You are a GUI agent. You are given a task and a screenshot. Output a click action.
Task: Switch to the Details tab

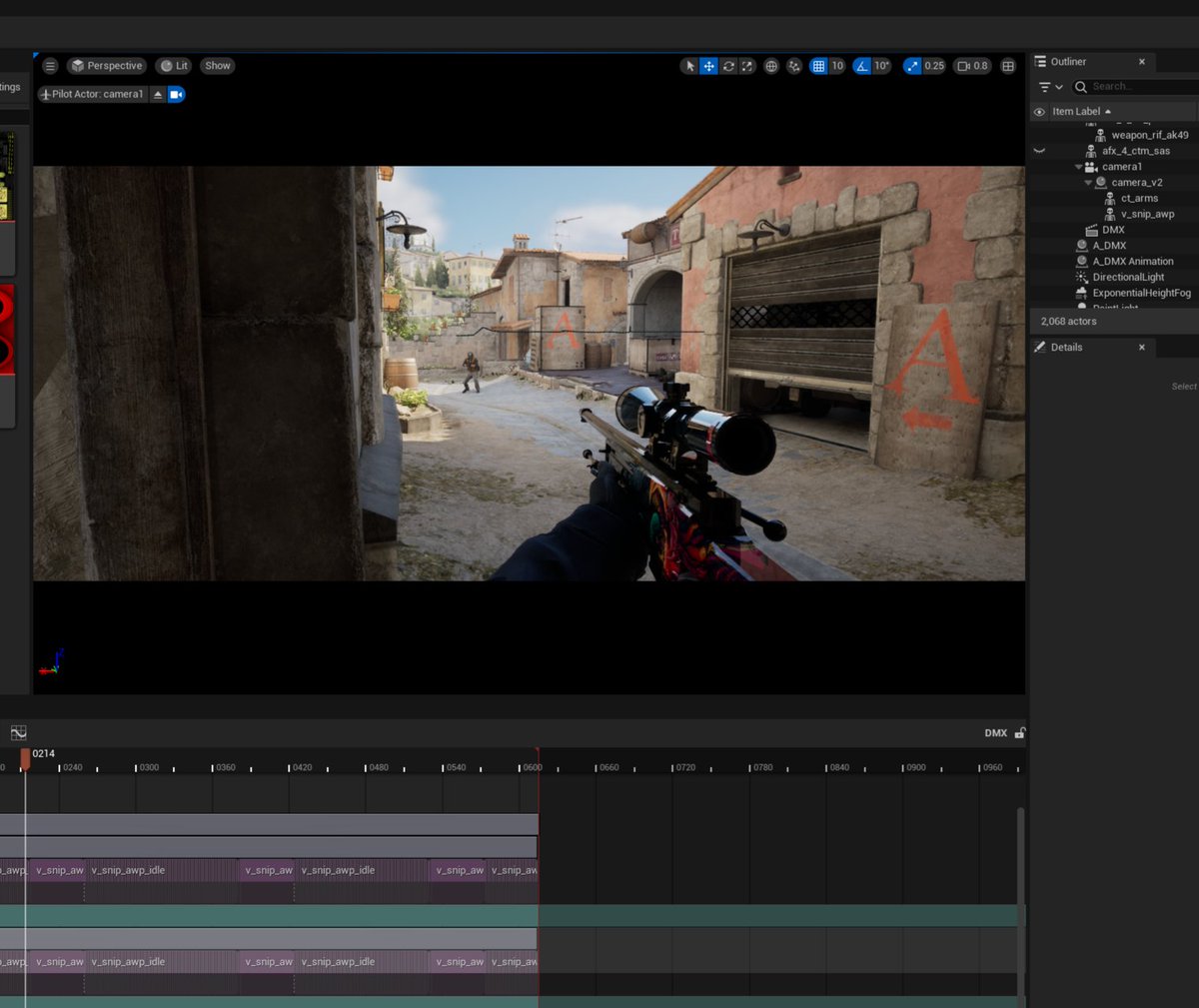[x=1065, y=348]
